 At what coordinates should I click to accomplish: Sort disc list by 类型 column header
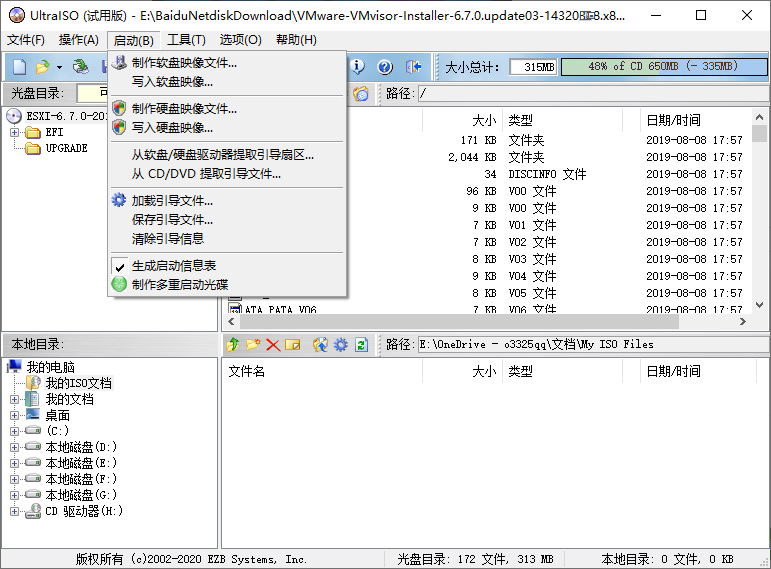[x=563, y=120]
